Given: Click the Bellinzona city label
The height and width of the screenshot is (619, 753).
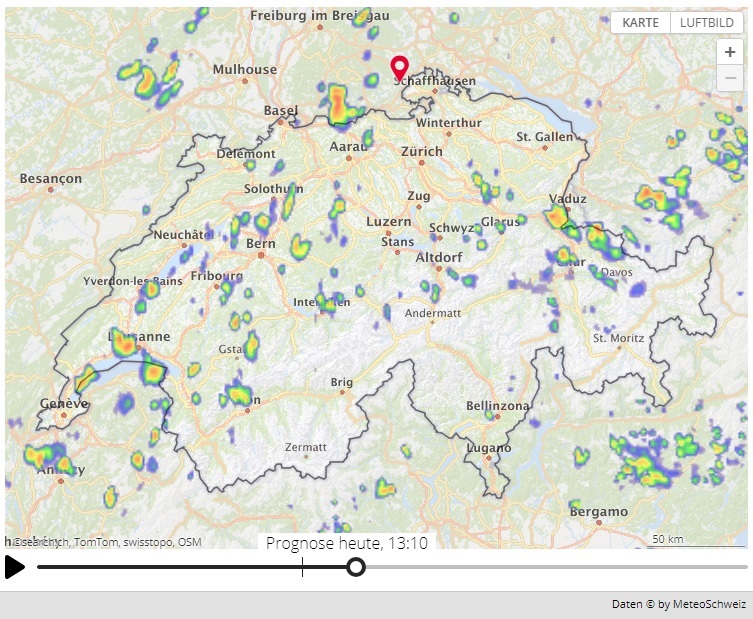Looking at the screenshot, I should click(x=498, y=406).
